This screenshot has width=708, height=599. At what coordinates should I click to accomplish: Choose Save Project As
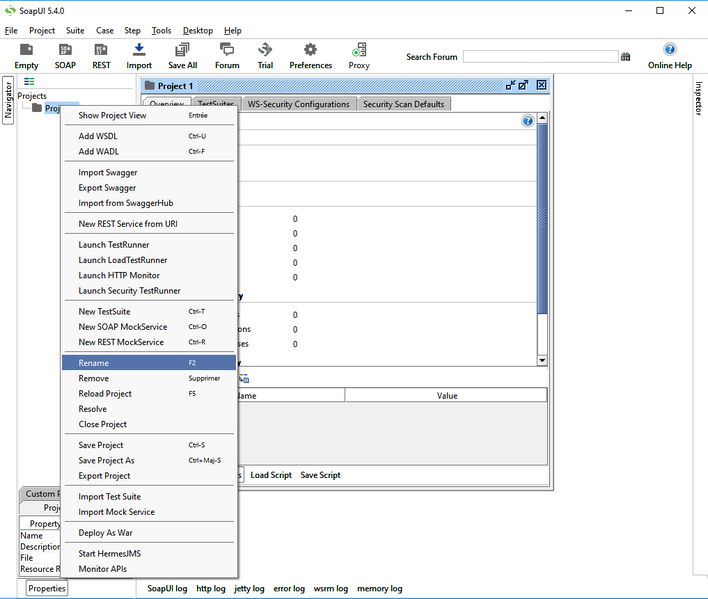pyautogui.click(x=149, y=460)
